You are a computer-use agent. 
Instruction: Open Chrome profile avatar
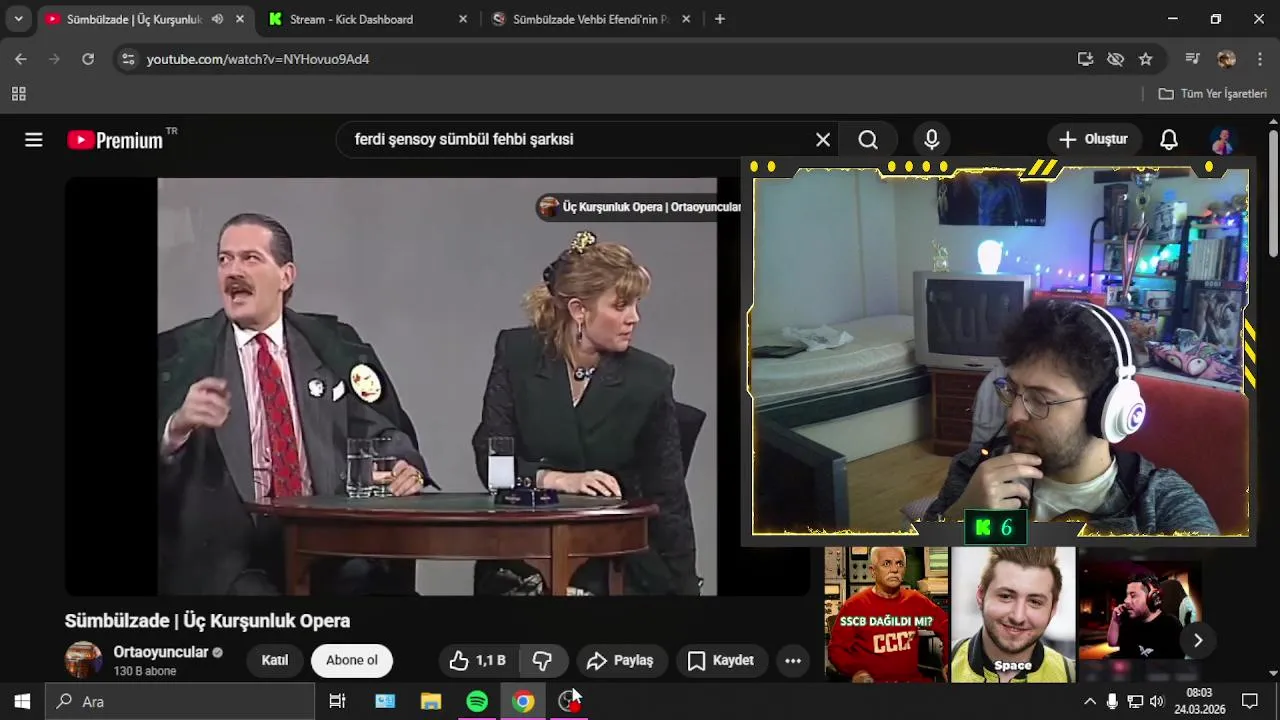click(x=1226, y=59)
